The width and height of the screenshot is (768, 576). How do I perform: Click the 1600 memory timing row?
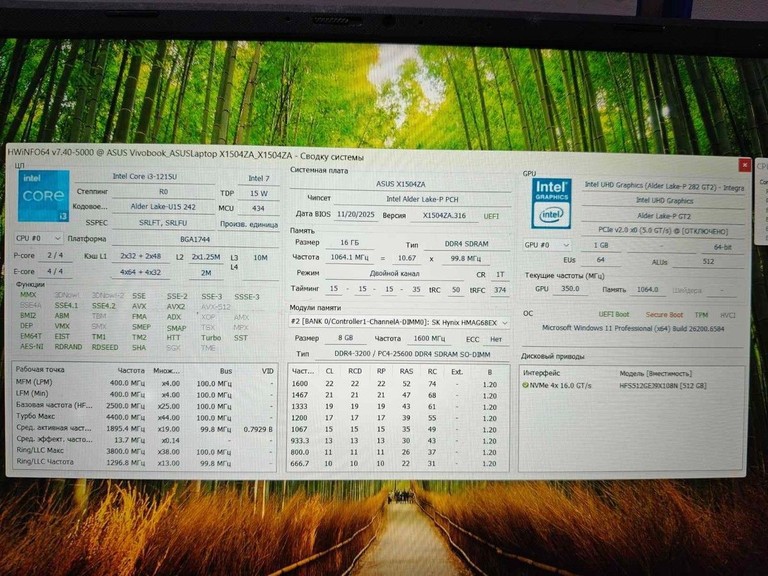coord(398,384)
